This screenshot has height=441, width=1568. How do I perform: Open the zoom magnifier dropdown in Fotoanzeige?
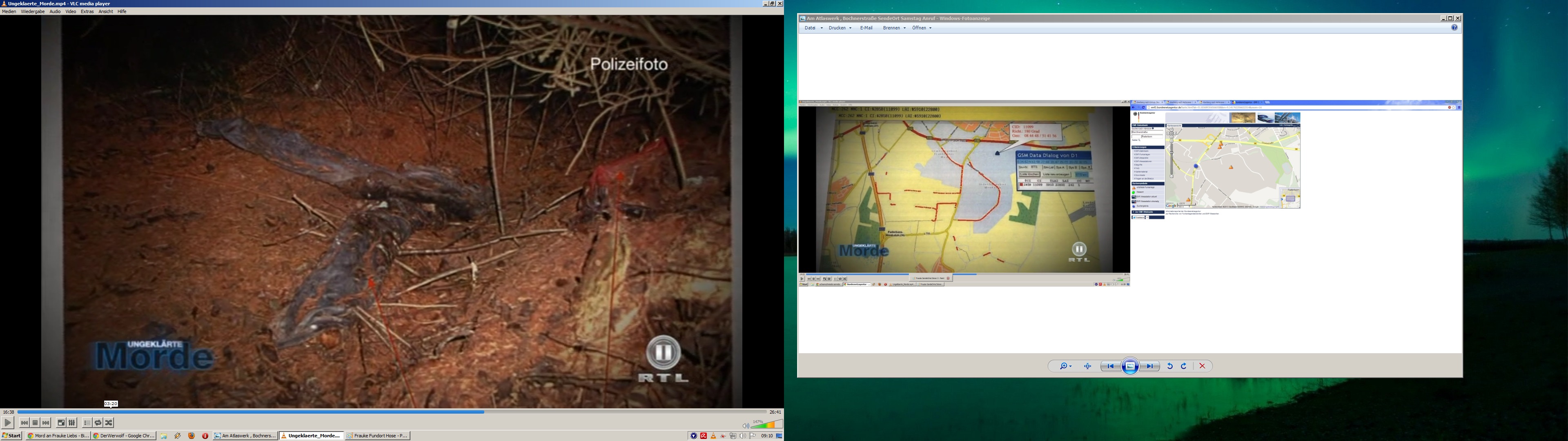point(1066,366)
